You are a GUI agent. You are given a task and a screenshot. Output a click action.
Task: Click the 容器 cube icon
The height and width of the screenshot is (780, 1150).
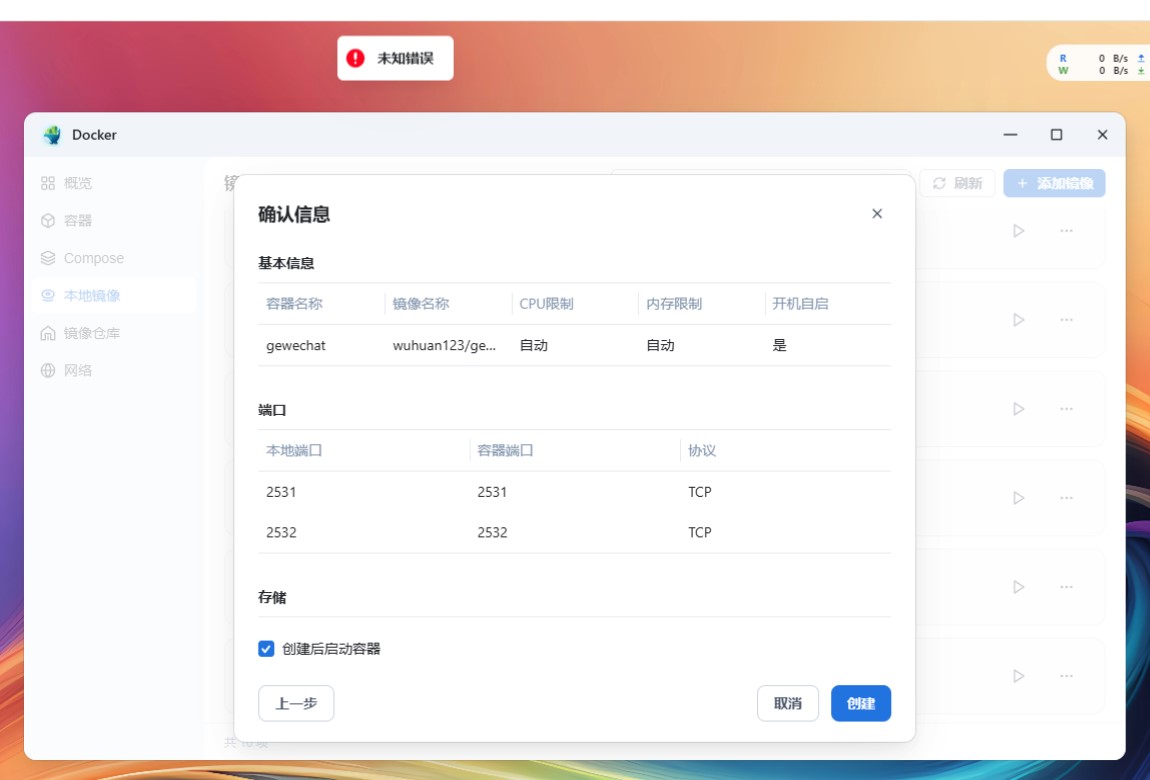coord(48,221)
